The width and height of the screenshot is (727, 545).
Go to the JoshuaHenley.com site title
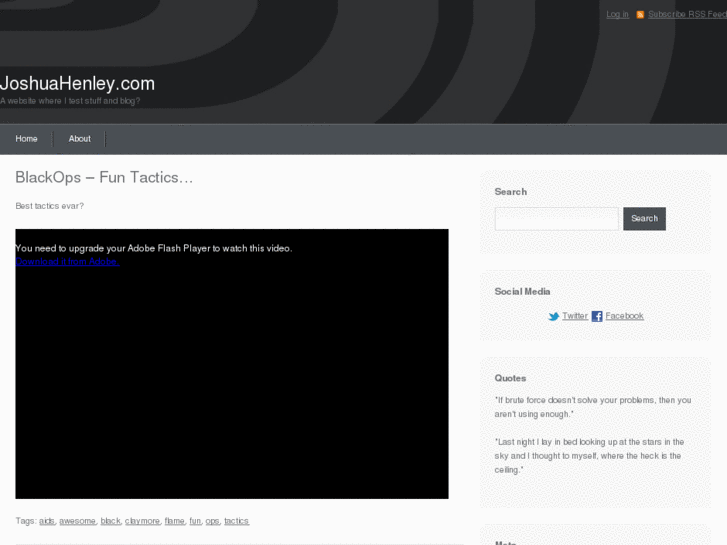coord(77,83)
